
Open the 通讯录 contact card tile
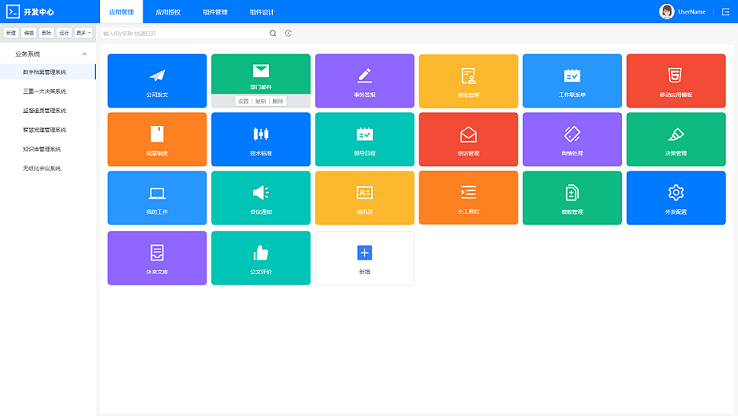364,197
